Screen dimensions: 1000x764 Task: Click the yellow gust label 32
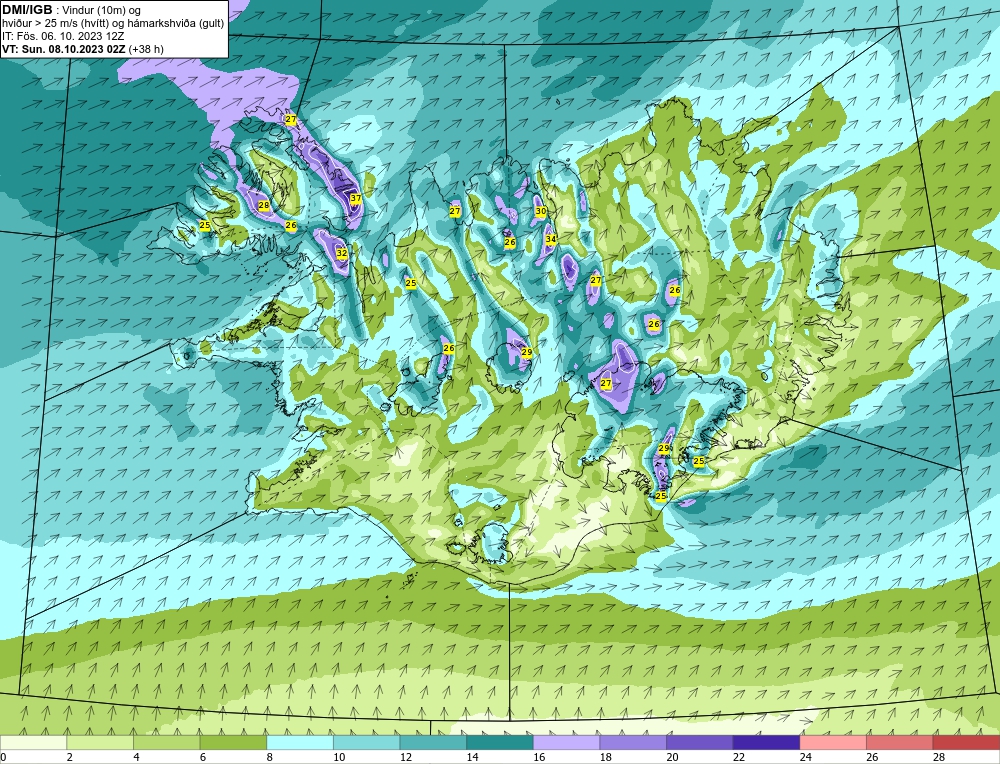click(342, 253)
